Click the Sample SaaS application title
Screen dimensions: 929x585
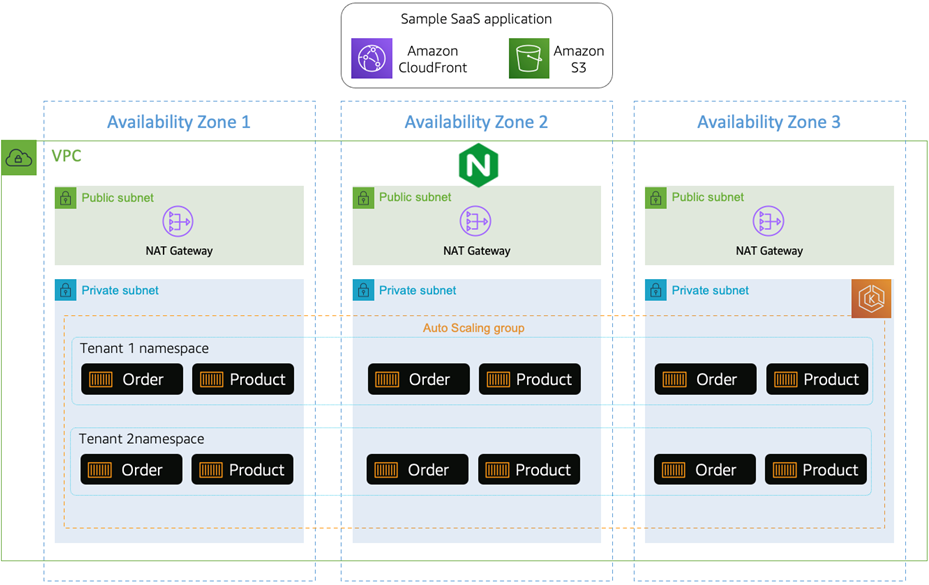[x=476, y=19]
